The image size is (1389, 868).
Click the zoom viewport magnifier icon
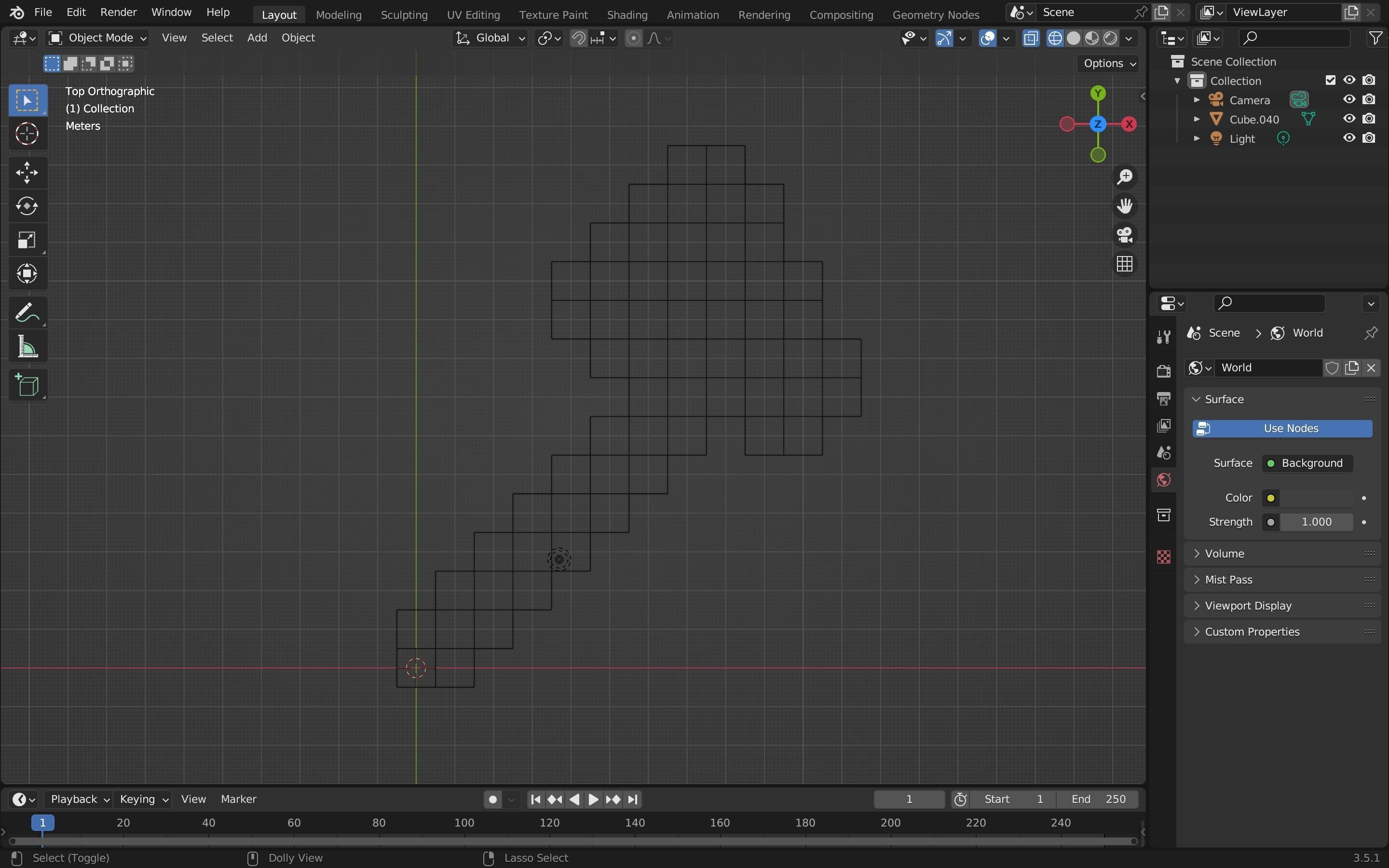click(x=1124, y=177)
